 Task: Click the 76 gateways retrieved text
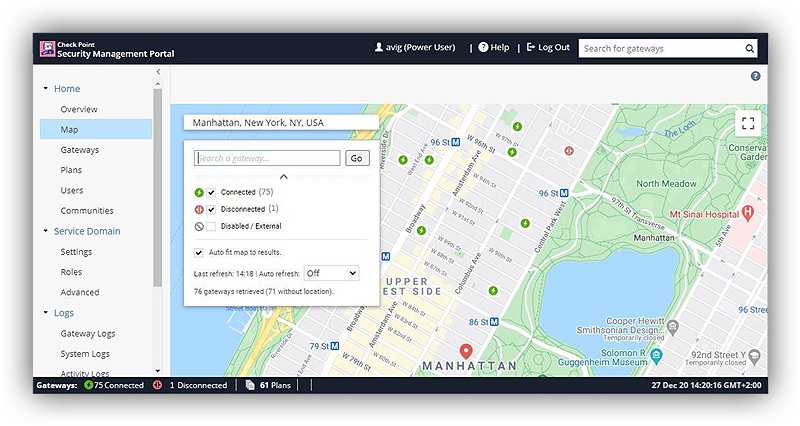(263, 291)
